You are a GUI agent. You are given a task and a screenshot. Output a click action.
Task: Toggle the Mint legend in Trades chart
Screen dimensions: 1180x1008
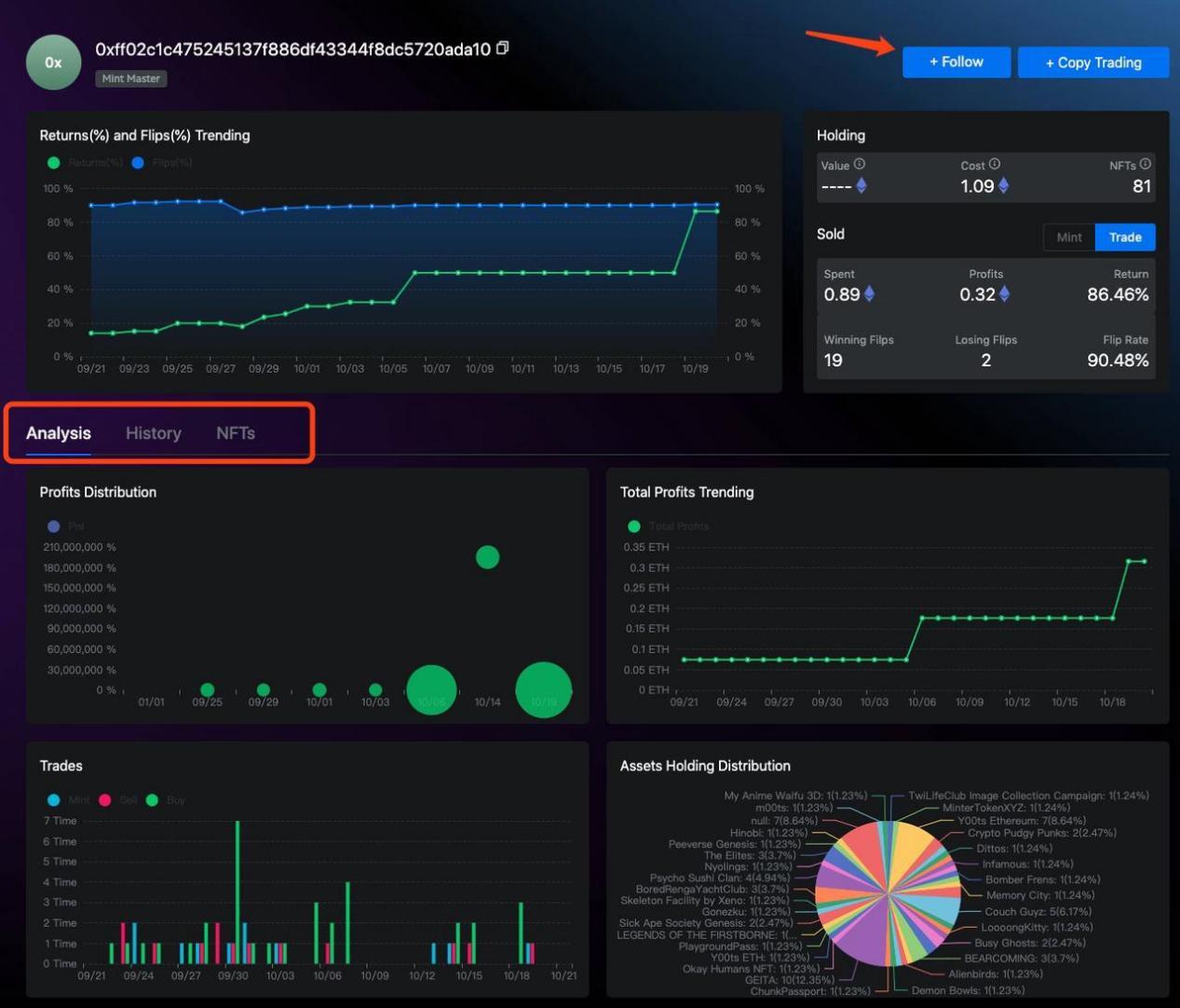pos(69,800)
